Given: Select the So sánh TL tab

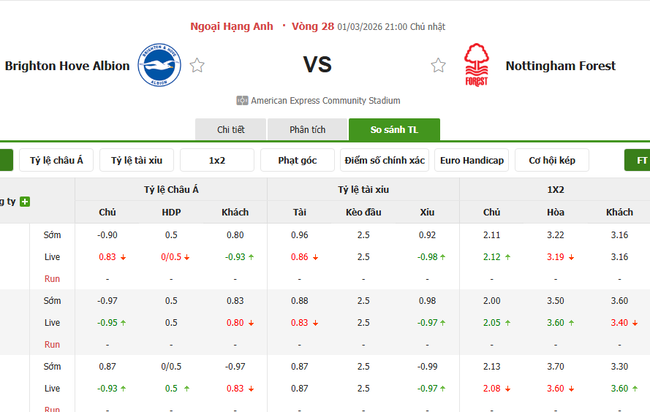Looking at the screenshot, I should 393,130.
